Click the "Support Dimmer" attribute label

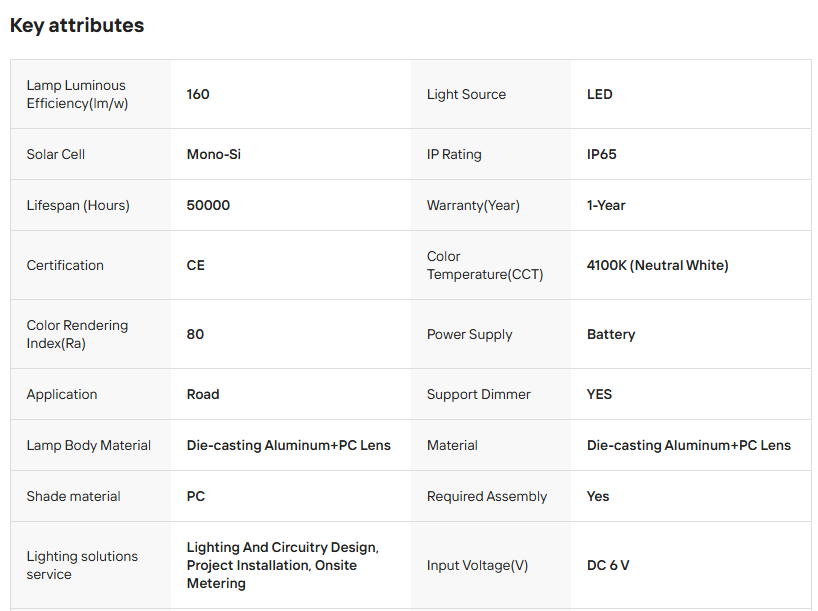tap(479, 394)
